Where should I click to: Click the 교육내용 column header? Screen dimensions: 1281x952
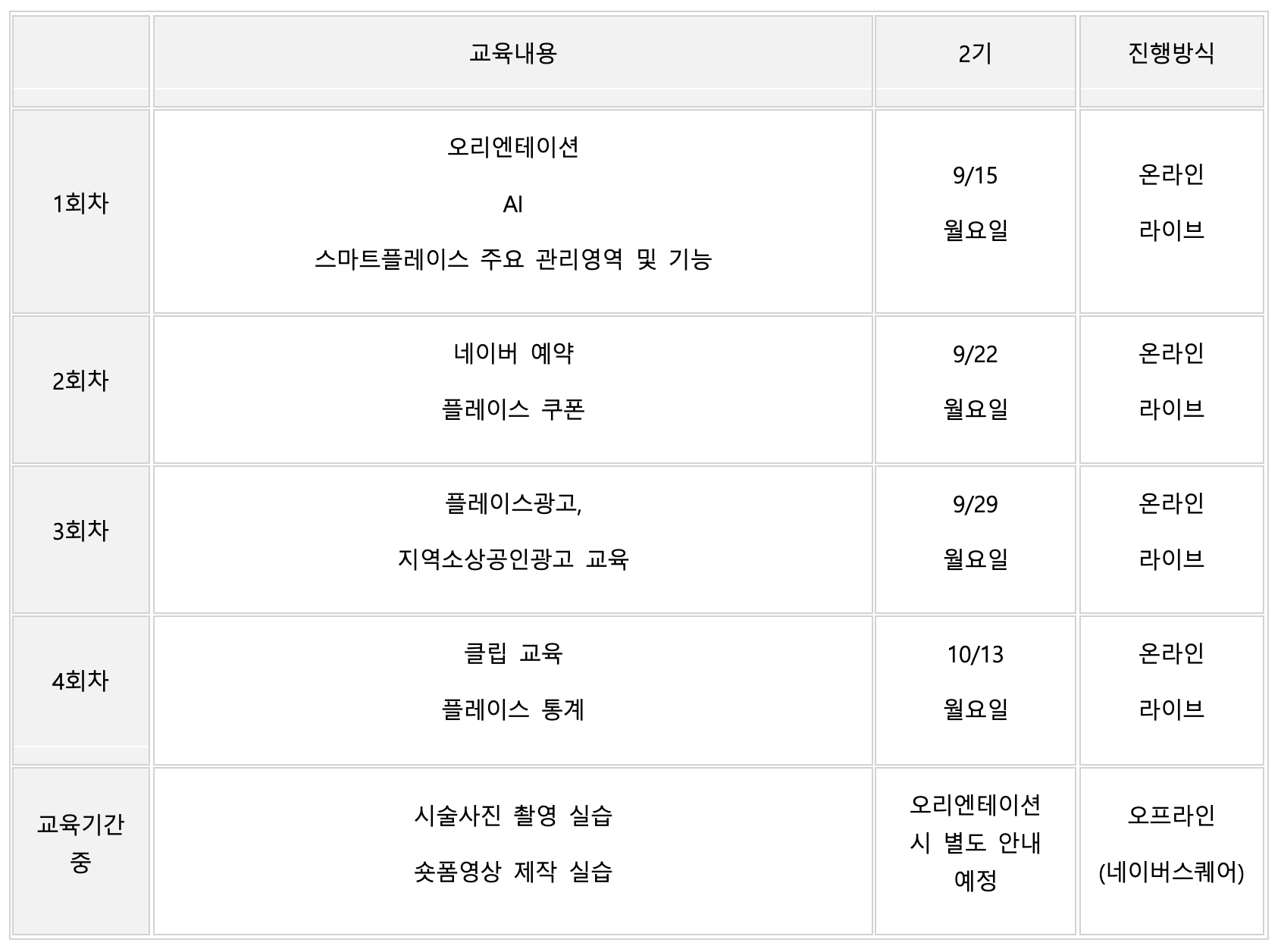pos(513,53)
